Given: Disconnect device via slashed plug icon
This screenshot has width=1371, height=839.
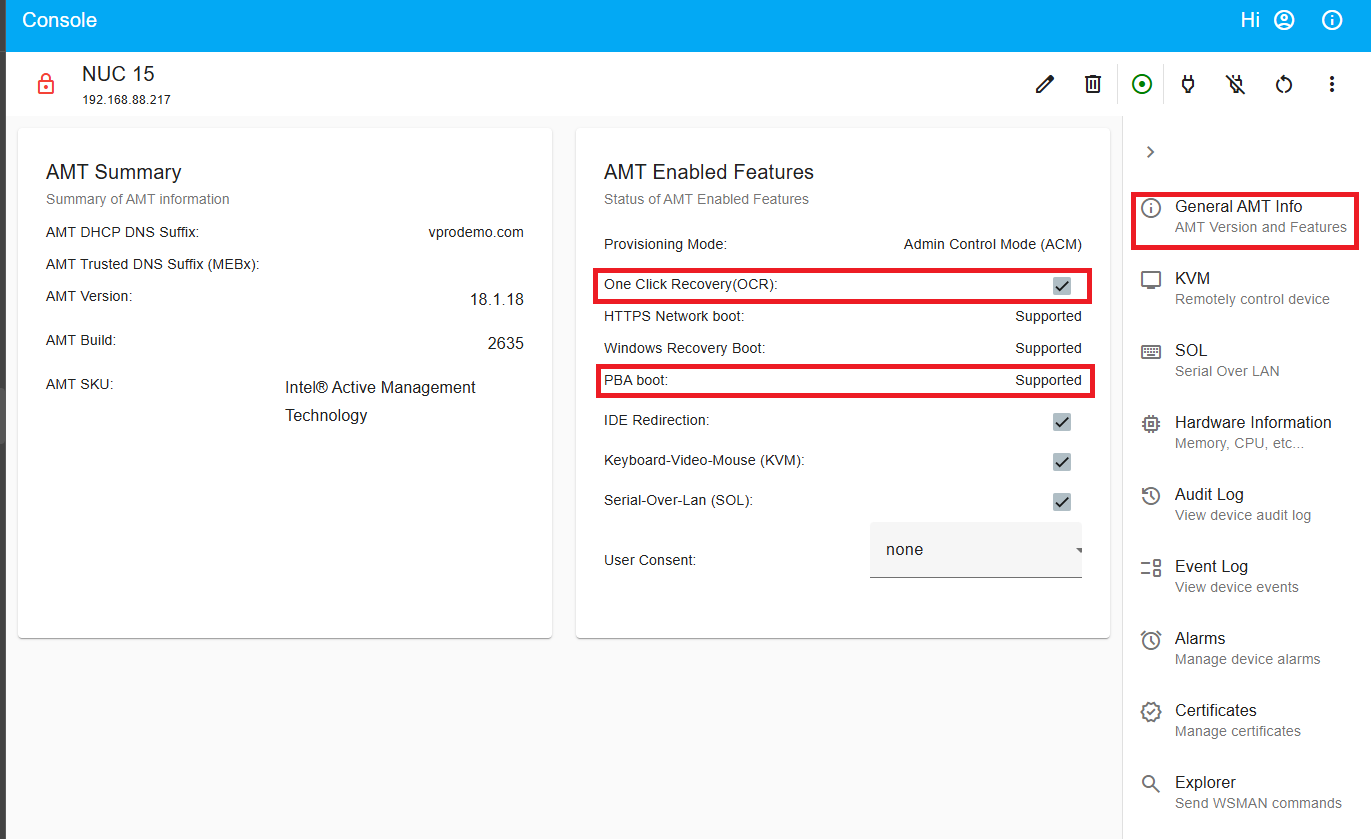Looking at the screenshot, I should point(1235,84).
